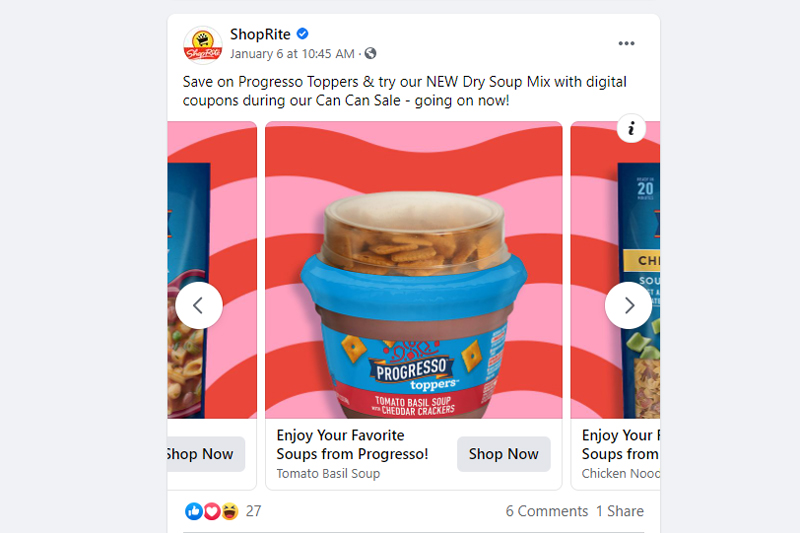800x533 pixels.
Task: Open ShopRite profile picture logo
Action: (203, 45)
